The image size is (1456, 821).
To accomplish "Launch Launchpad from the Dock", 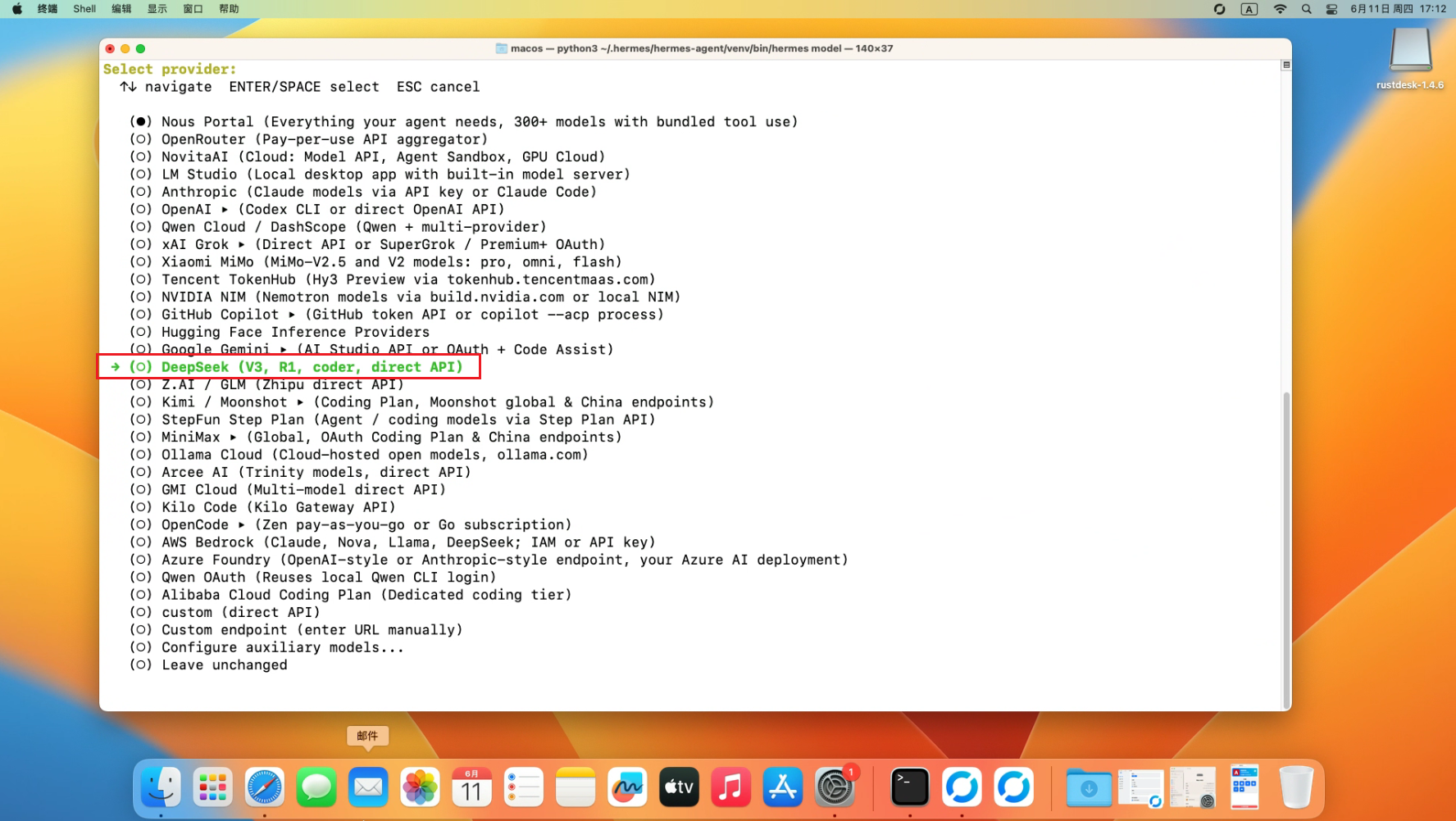I will coord(212,787).
